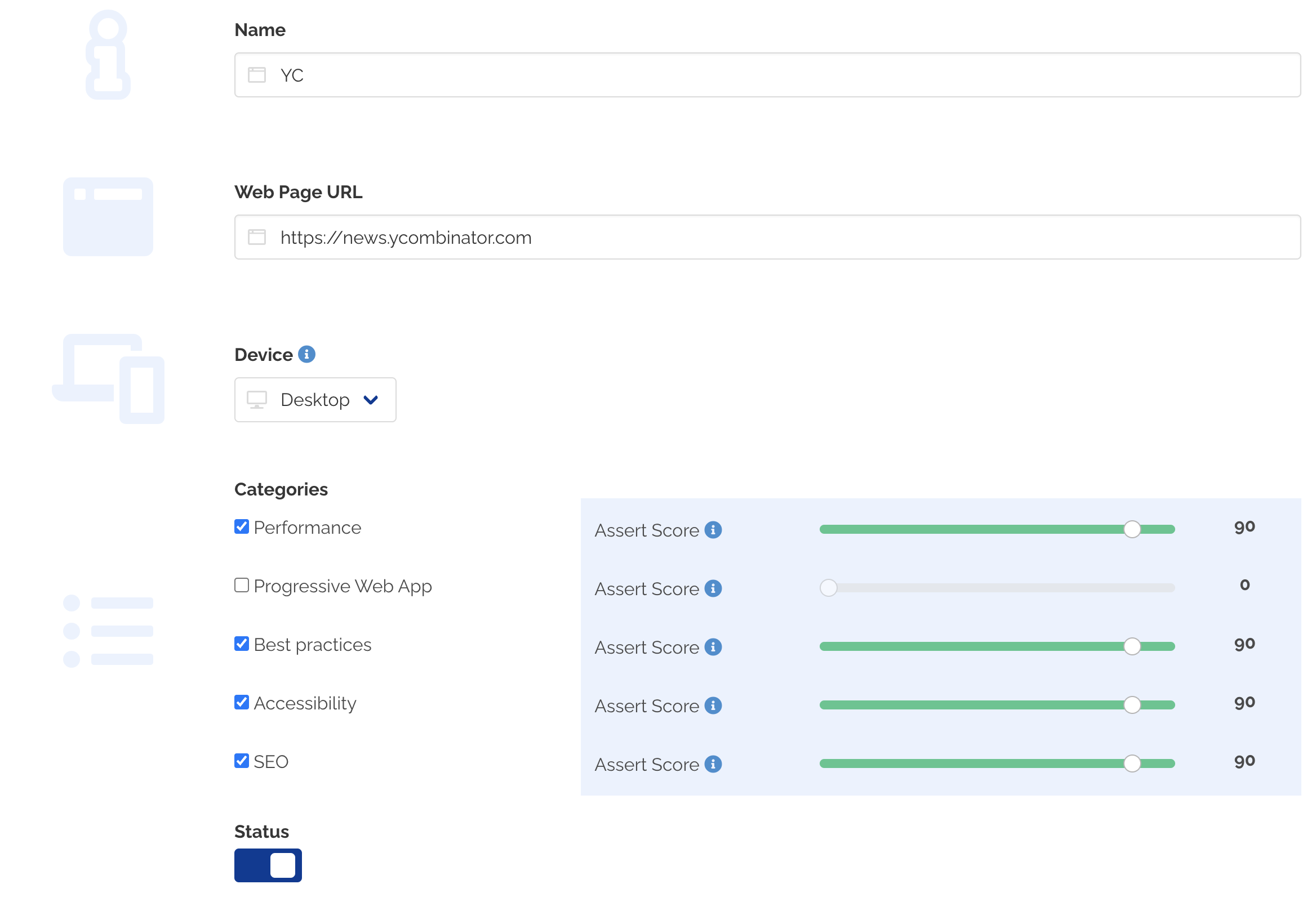Click the Assert Score info icon for Performance
1316x902 pixels.
[x=713, y=530]
